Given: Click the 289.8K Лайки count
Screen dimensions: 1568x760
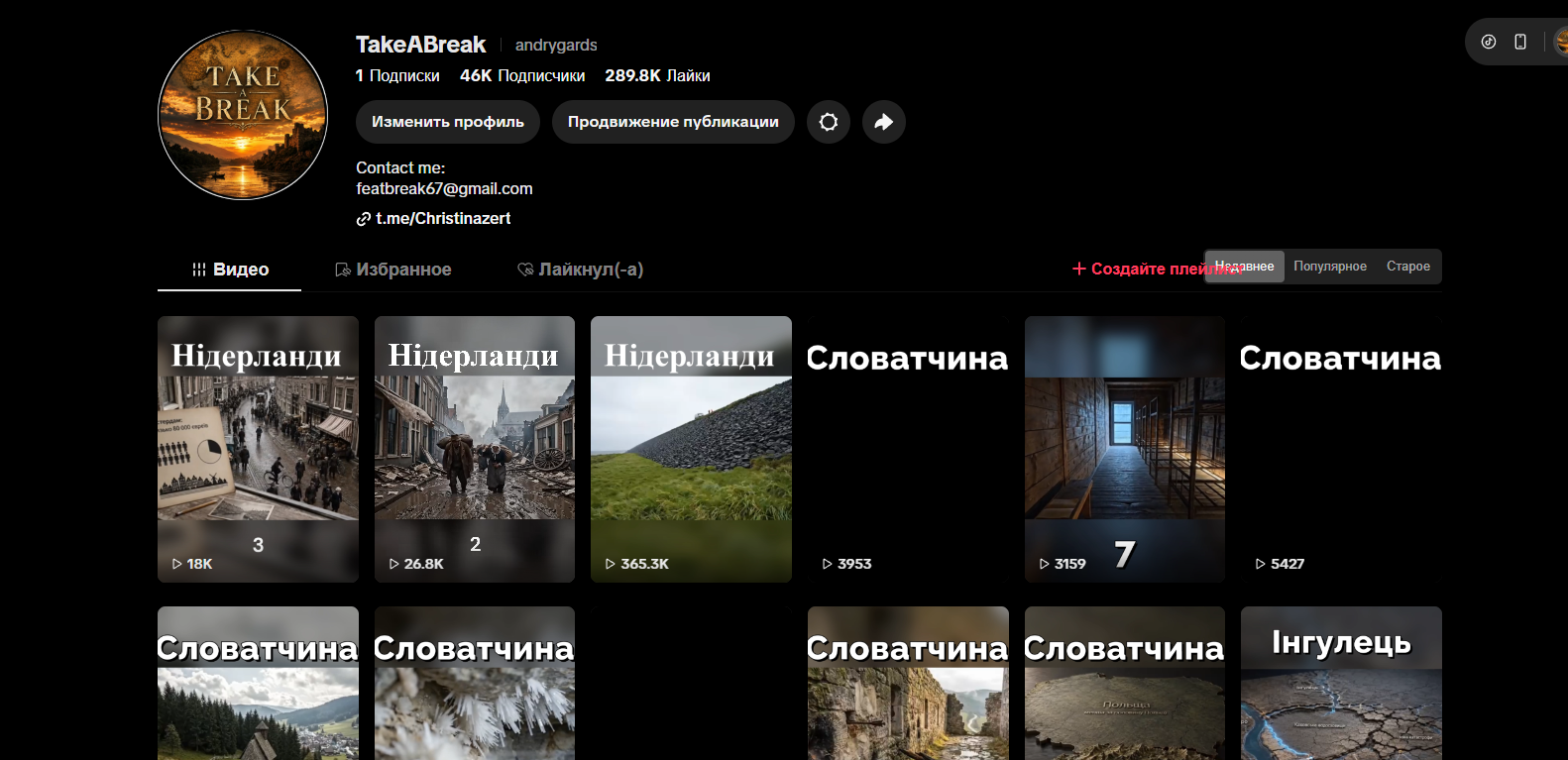Looking at the screenshot, I should tap(657, 75).
